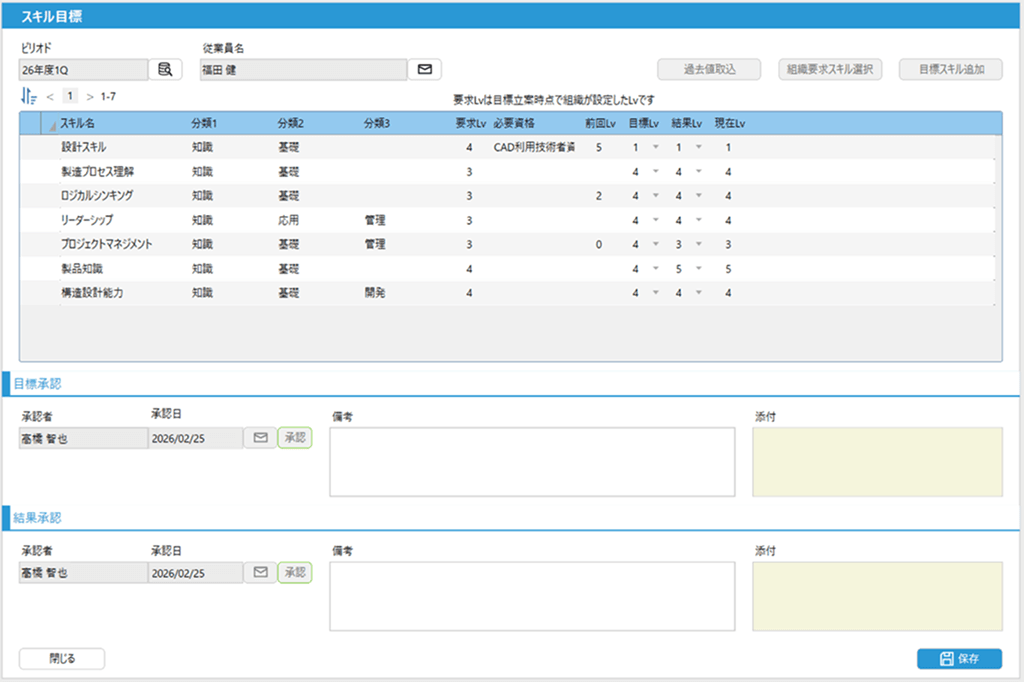Click the 添付 attachment area under 結果承認
The height and width of the screenshot is (682, 1024).
pos(877,596)
